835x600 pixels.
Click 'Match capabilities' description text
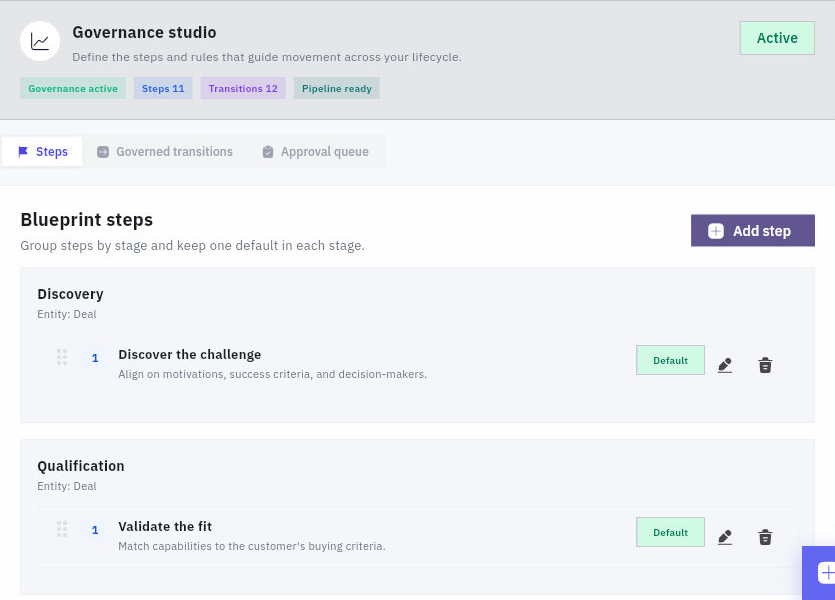[252, 546]
